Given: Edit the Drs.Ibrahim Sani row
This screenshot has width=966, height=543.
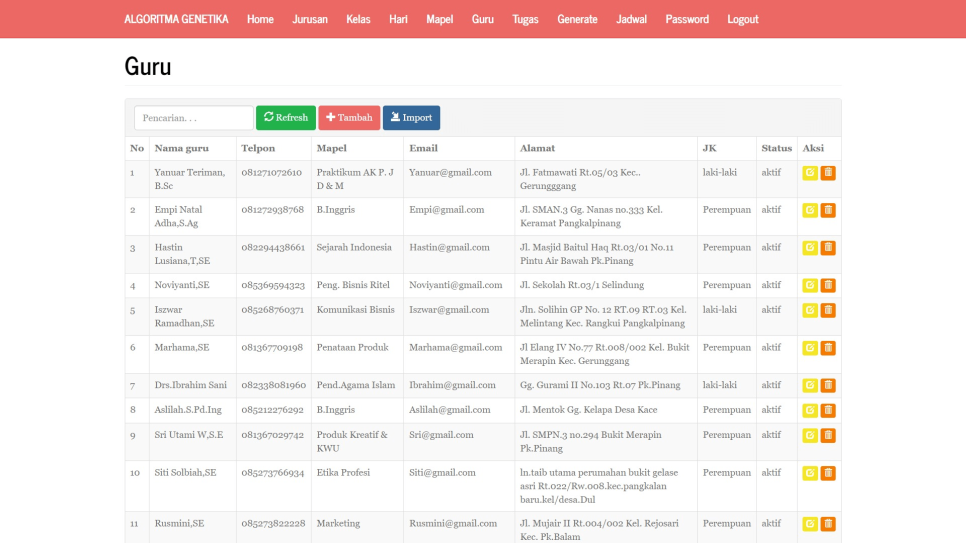Looking at the screenshot, I should click(810, 386).
